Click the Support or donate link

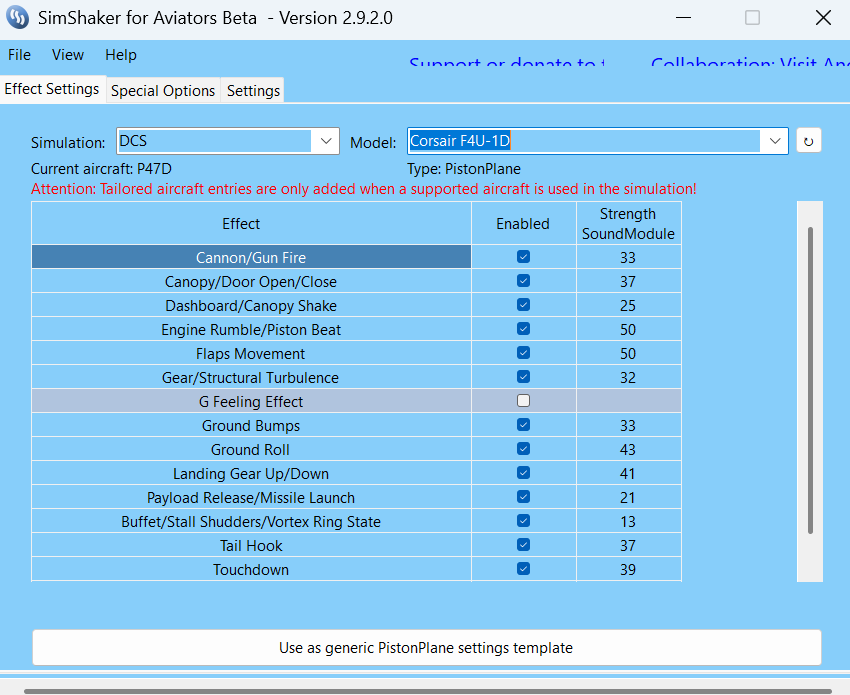[506, 64]
